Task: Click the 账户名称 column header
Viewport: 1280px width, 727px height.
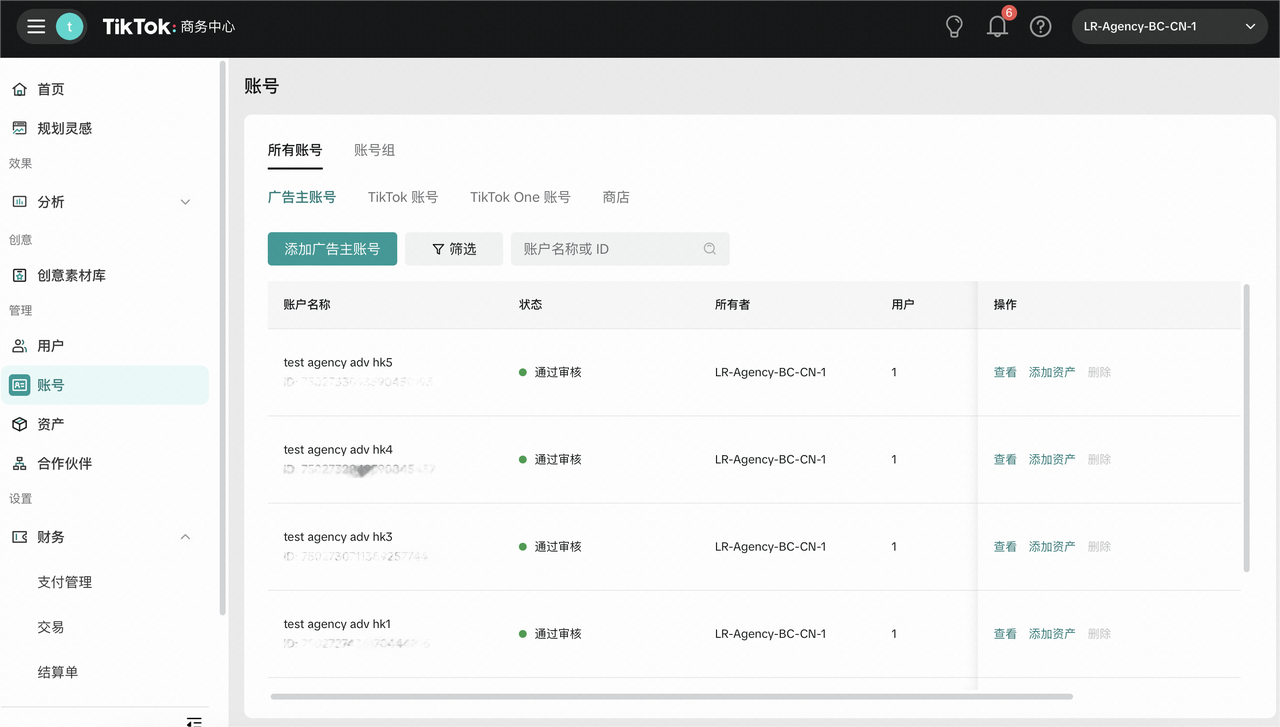Action: click(307, 304)
